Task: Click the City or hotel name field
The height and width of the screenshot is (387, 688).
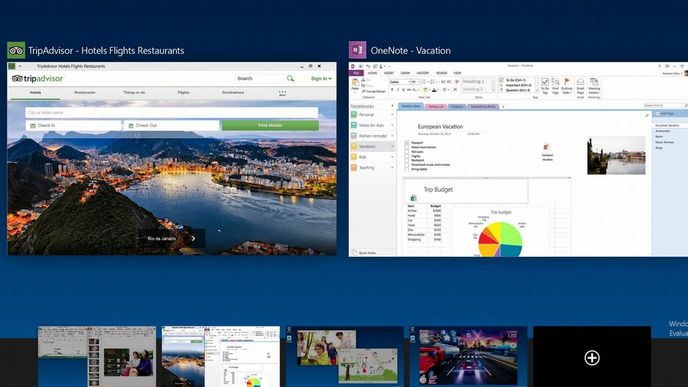Action: point(172,113)
